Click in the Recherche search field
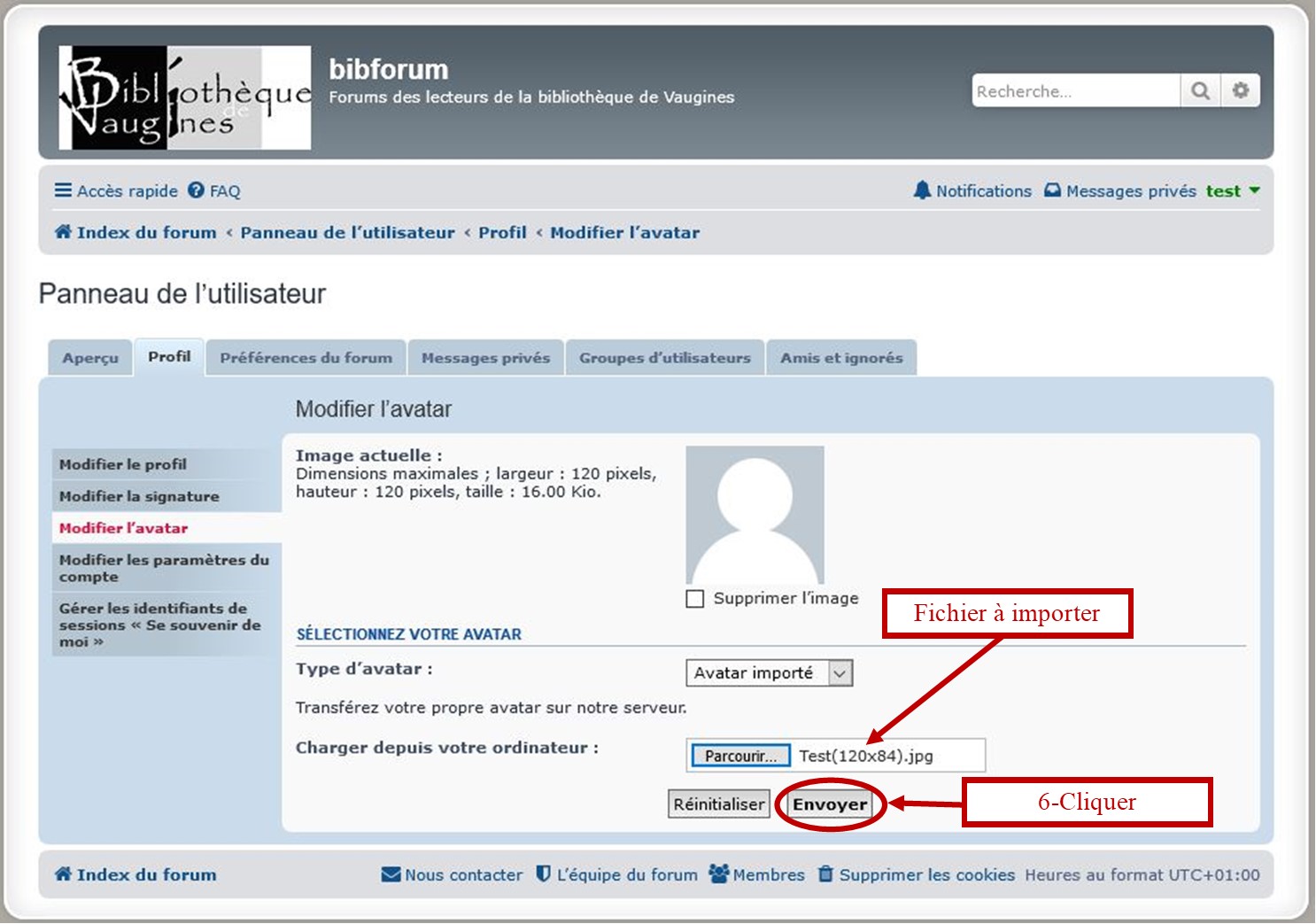This screenshot has width=1316, height=924. click(x=1075, y=91)
